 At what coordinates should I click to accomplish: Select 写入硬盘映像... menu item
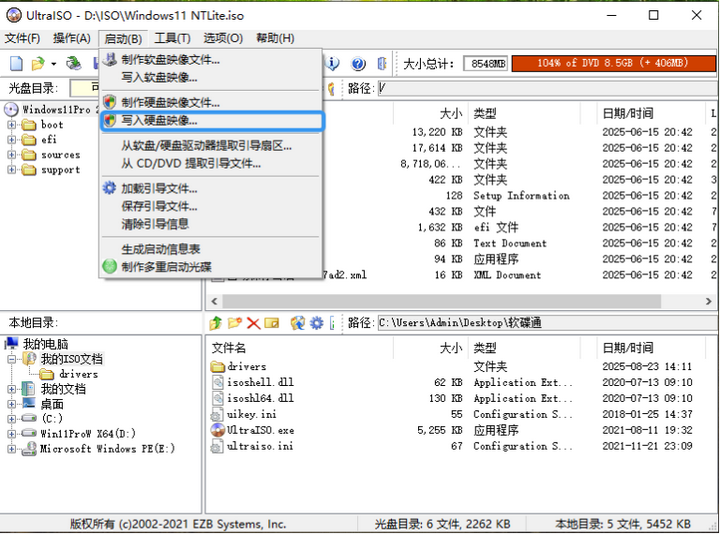tap(212, 121)
